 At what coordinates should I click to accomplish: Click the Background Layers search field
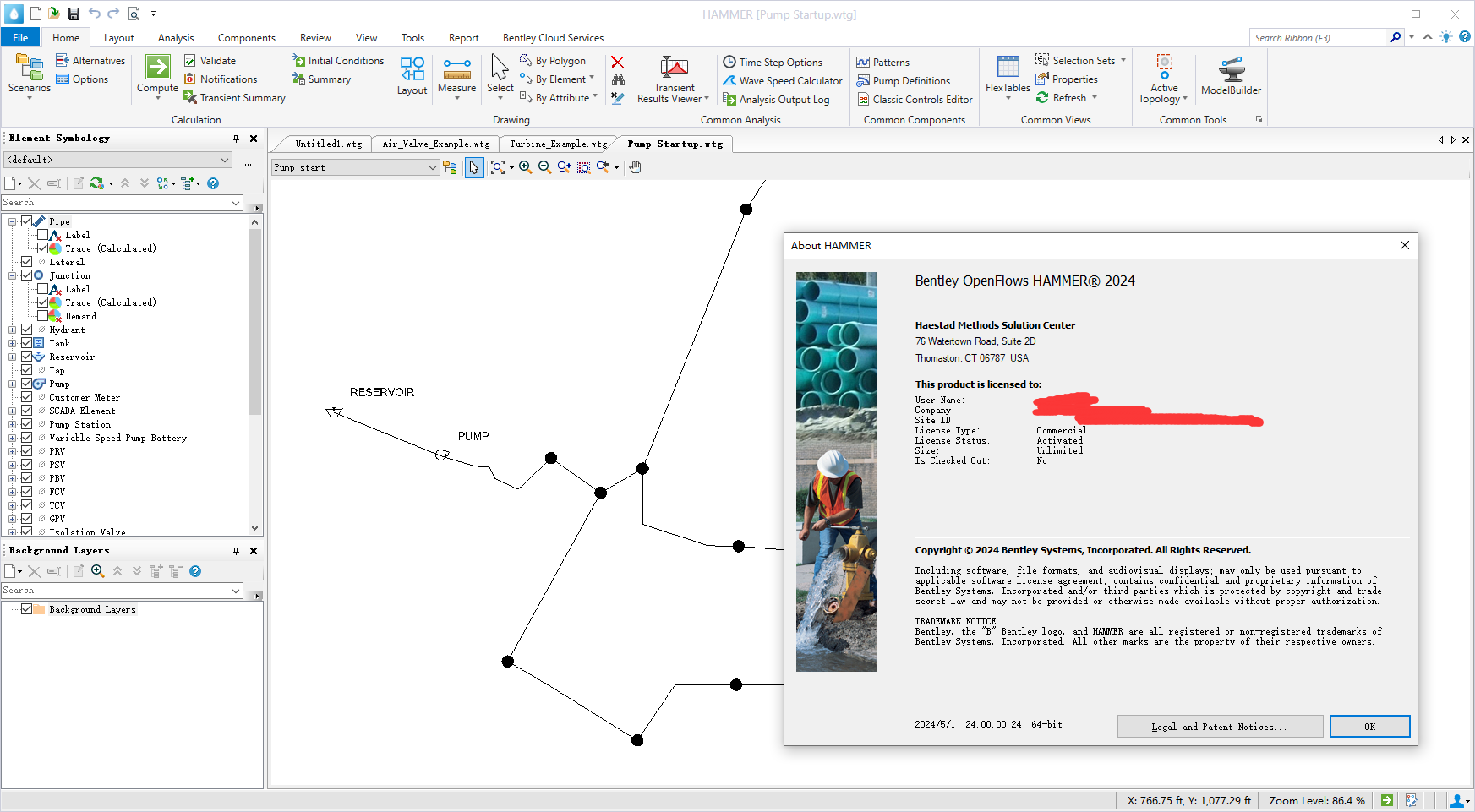122,591
